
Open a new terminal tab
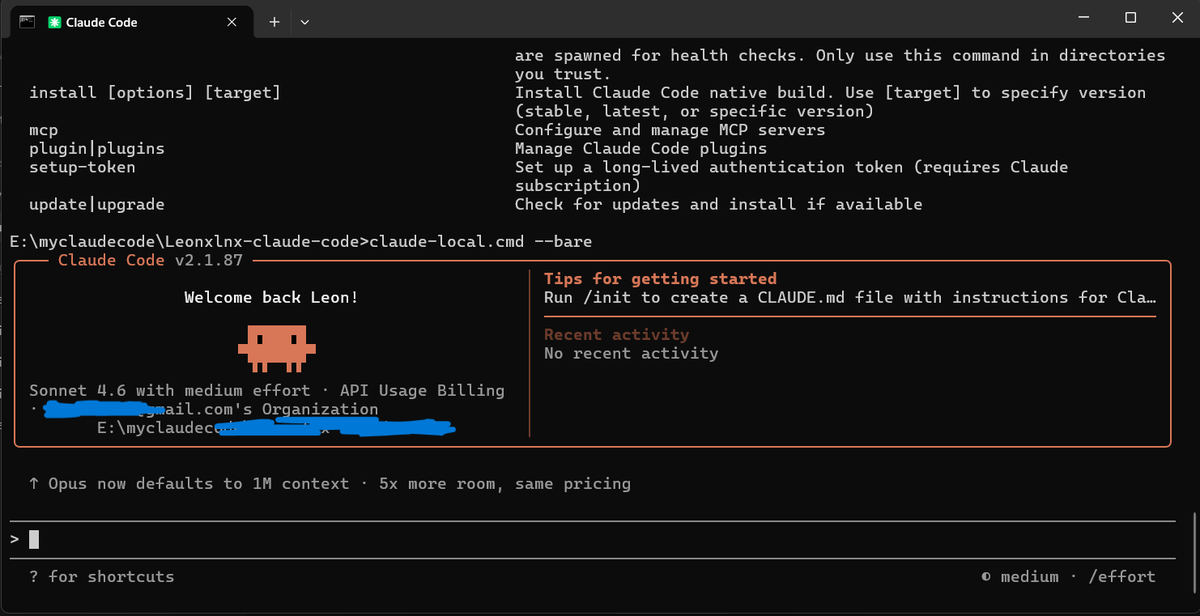274,22
